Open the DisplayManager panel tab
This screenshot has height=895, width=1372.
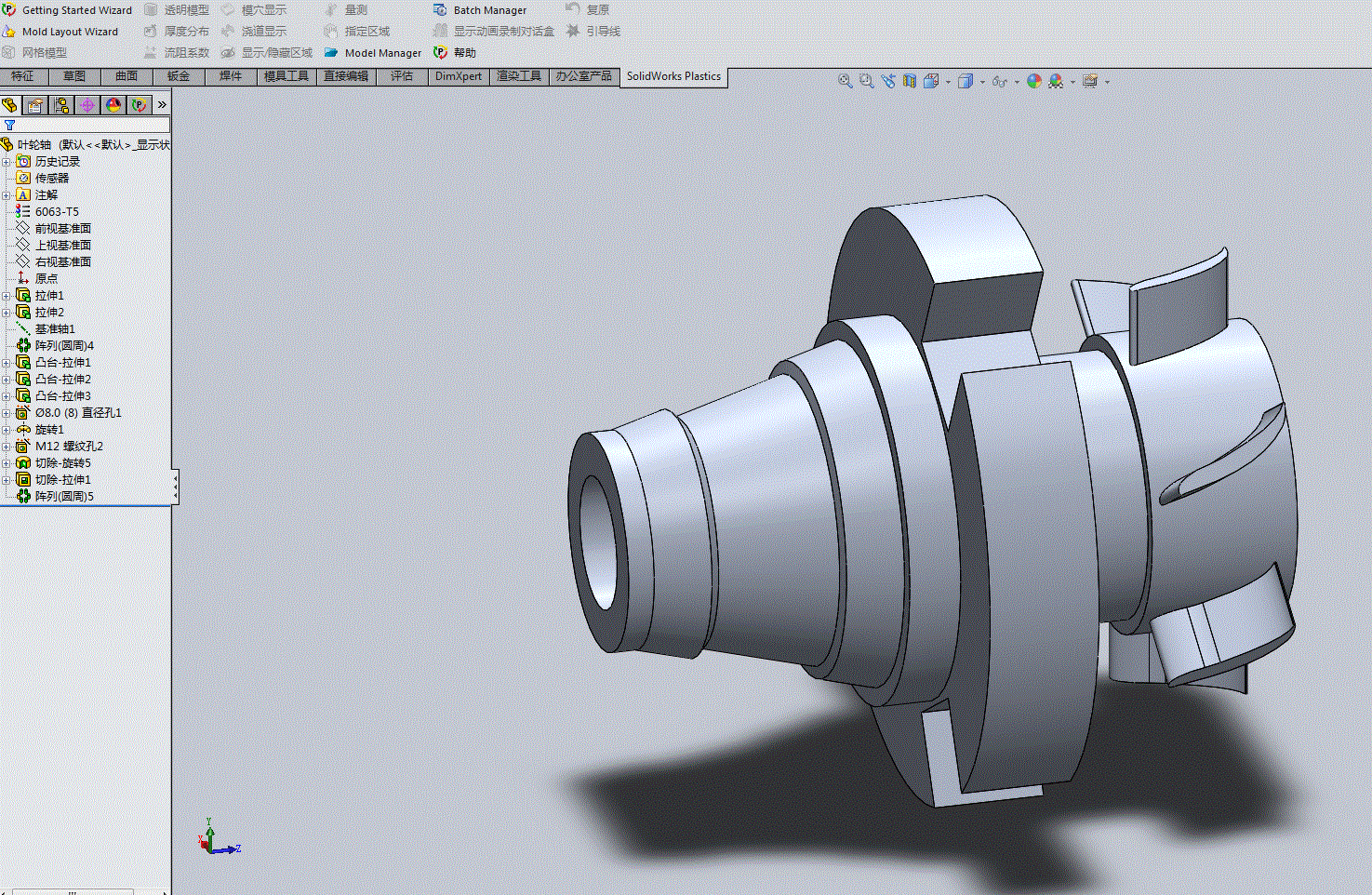[113, 105]
